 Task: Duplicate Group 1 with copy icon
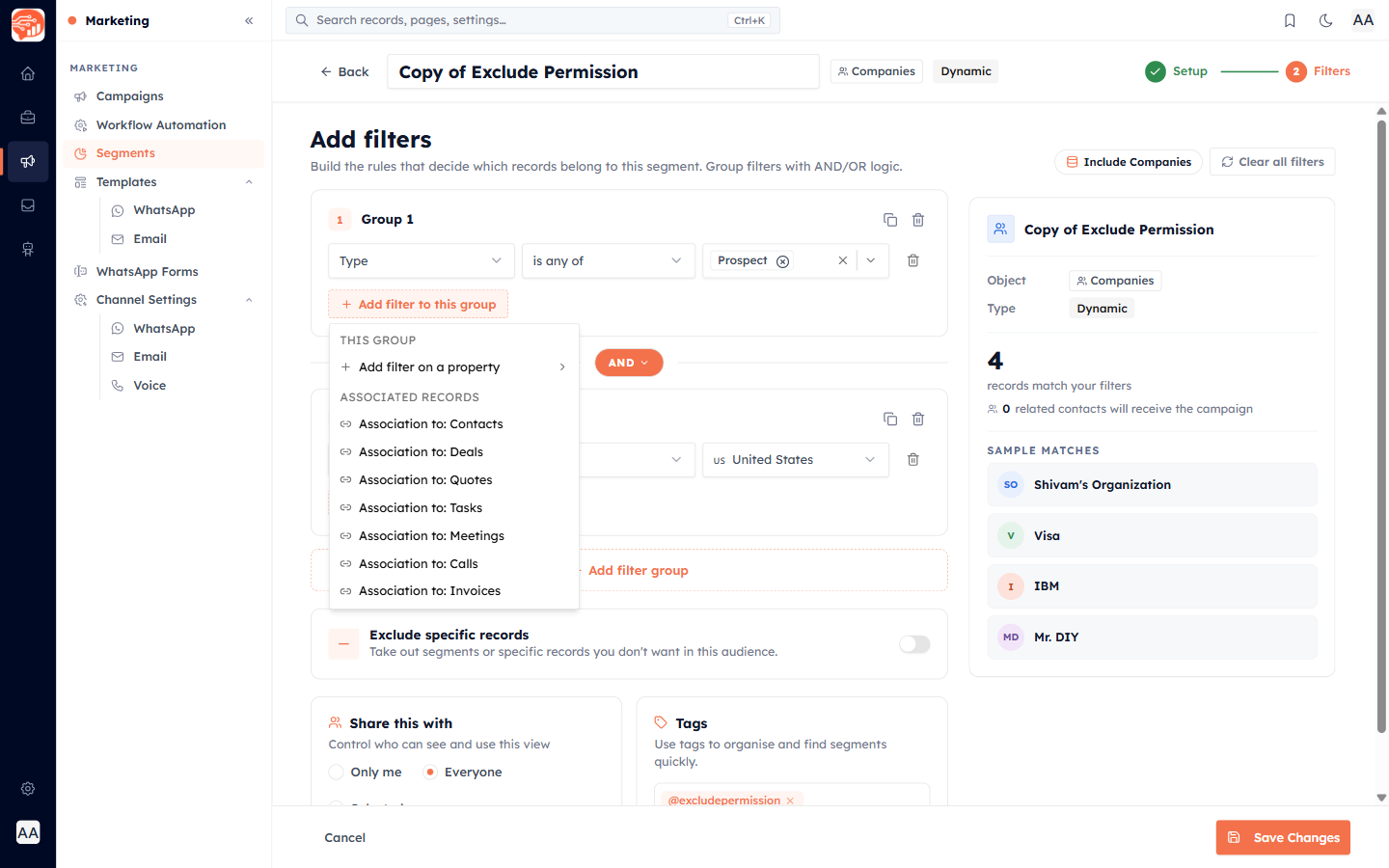pos(890,220)
